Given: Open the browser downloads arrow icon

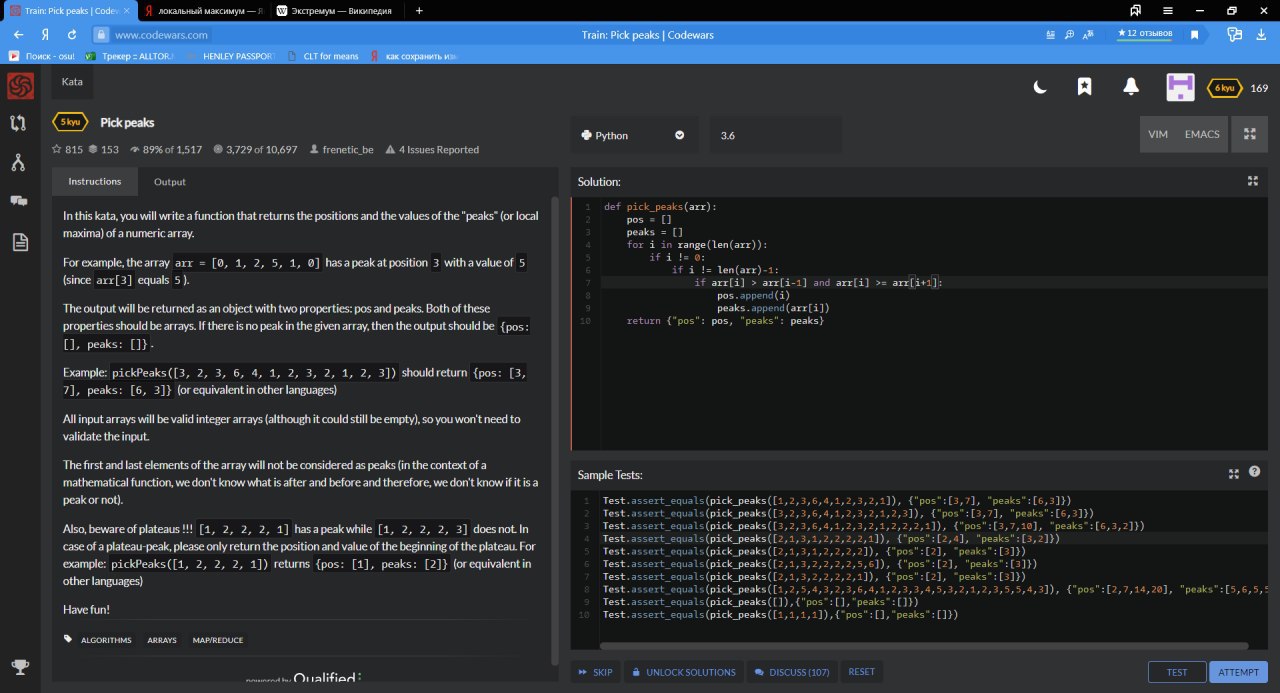Looking at the screenshot, I should pos(1262,34).
